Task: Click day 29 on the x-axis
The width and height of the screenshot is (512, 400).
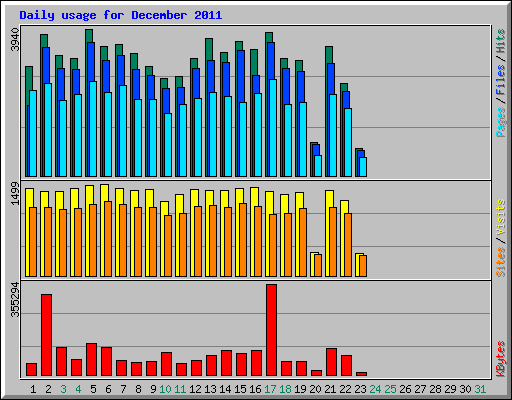Action: point(450,389)
